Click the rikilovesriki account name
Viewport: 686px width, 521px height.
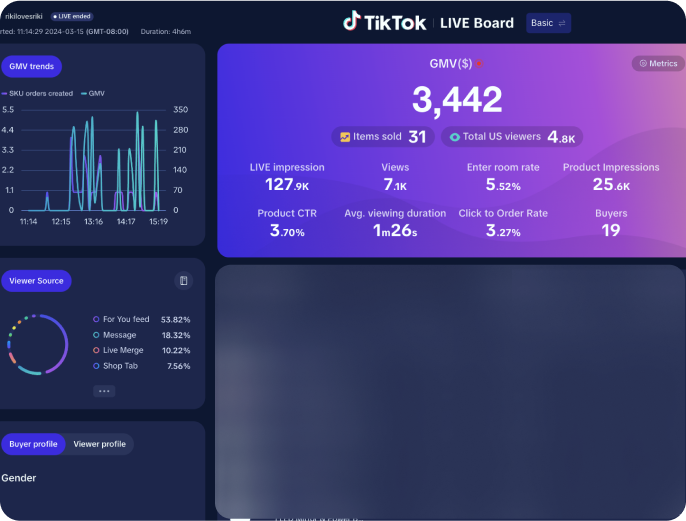pos(24,17)
